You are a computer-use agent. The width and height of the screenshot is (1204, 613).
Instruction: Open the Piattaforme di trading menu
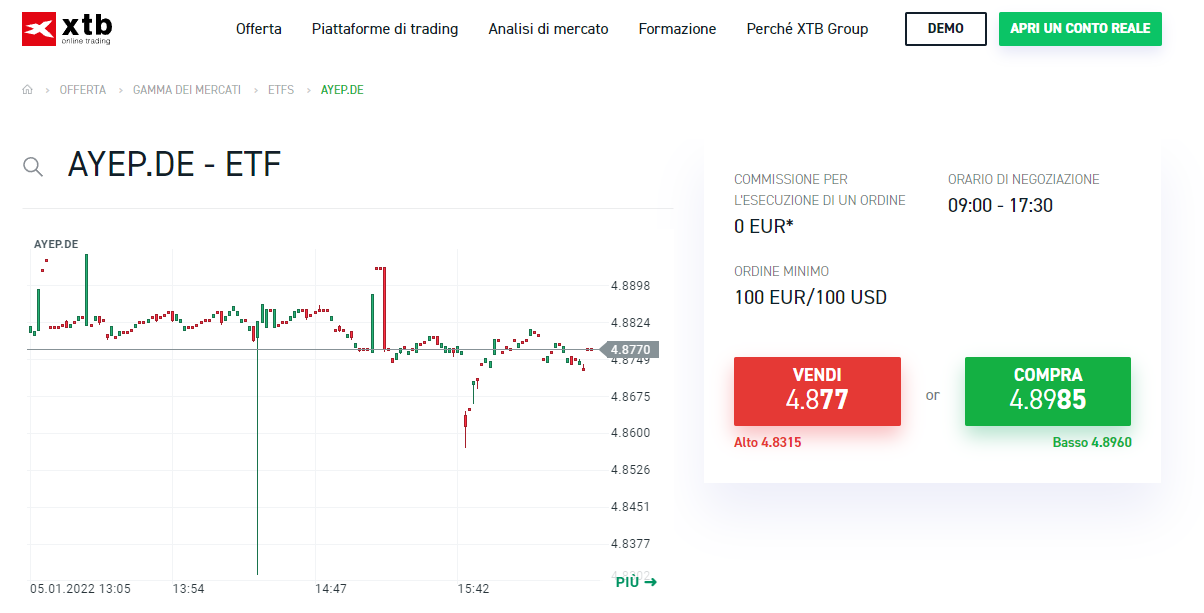point(385,29)
